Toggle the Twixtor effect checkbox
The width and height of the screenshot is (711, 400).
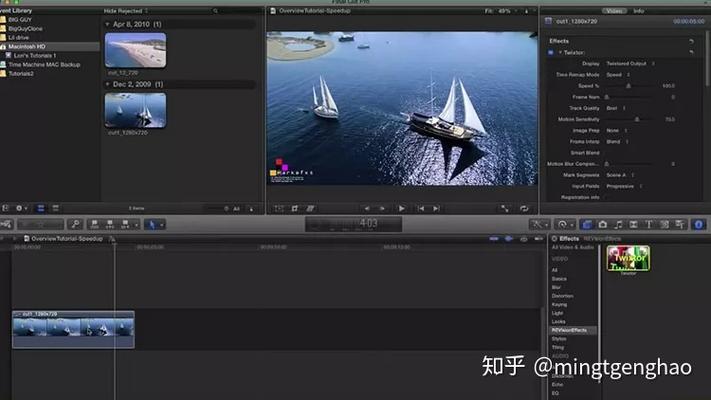(x=550, y=53)
